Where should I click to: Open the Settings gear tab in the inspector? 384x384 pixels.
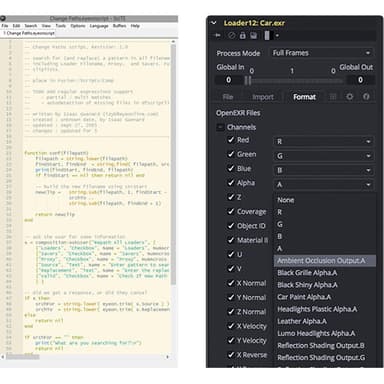click(349, 97)
